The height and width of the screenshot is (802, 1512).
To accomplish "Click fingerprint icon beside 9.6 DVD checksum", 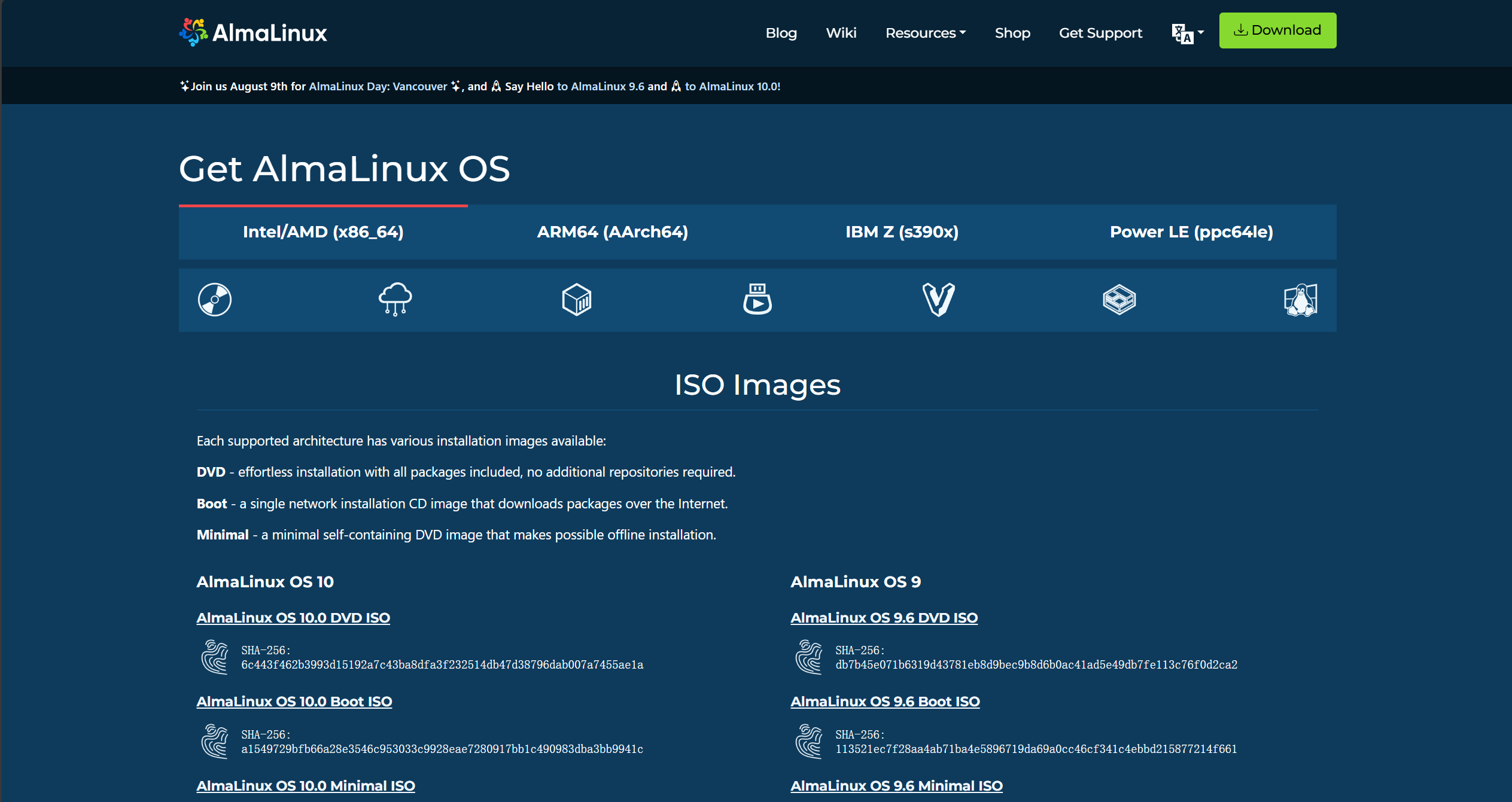I will tap(809, 657).
